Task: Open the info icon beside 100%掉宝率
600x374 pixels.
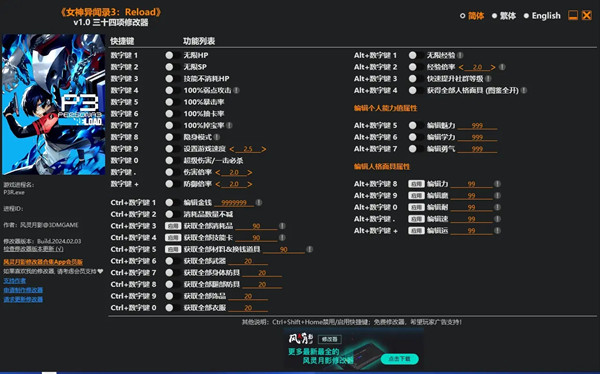Action: pos(229,125)
